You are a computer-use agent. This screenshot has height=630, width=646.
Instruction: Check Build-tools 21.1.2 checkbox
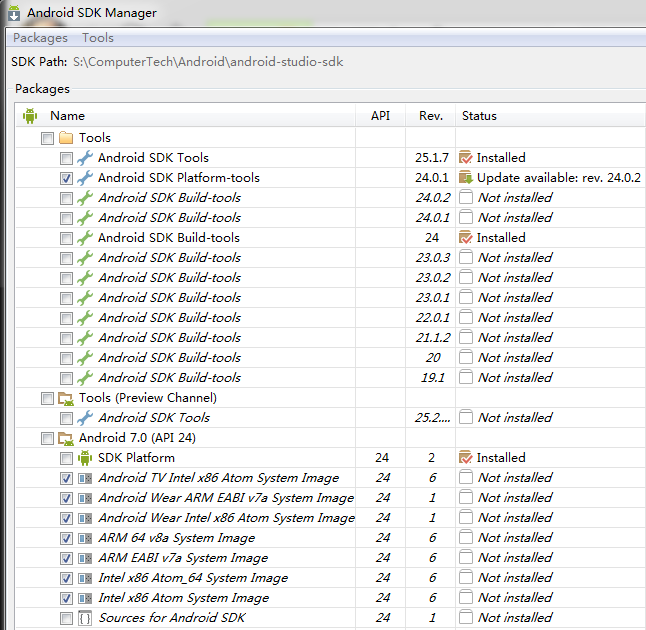point(66,338)
